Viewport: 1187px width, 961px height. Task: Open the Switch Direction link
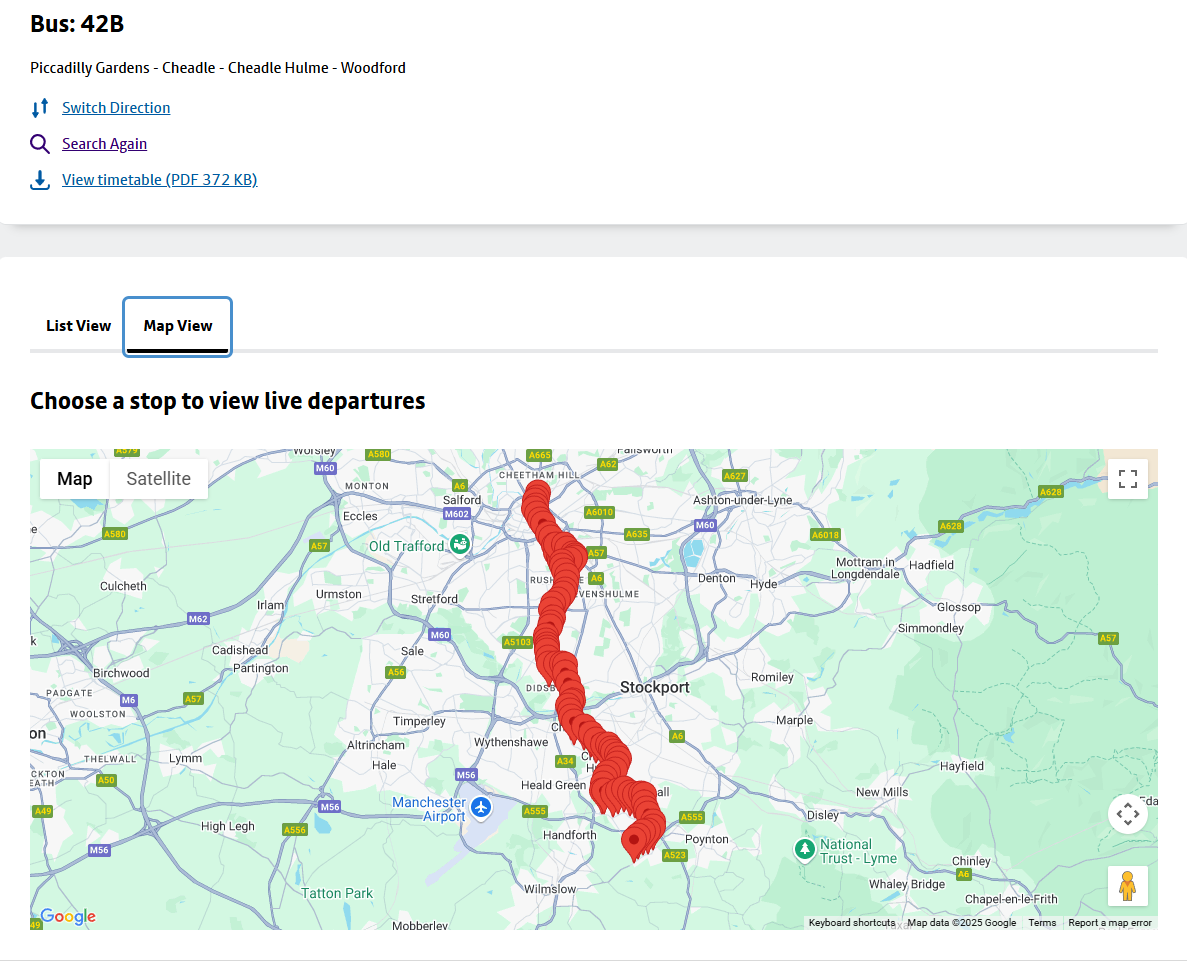(116, 108)
